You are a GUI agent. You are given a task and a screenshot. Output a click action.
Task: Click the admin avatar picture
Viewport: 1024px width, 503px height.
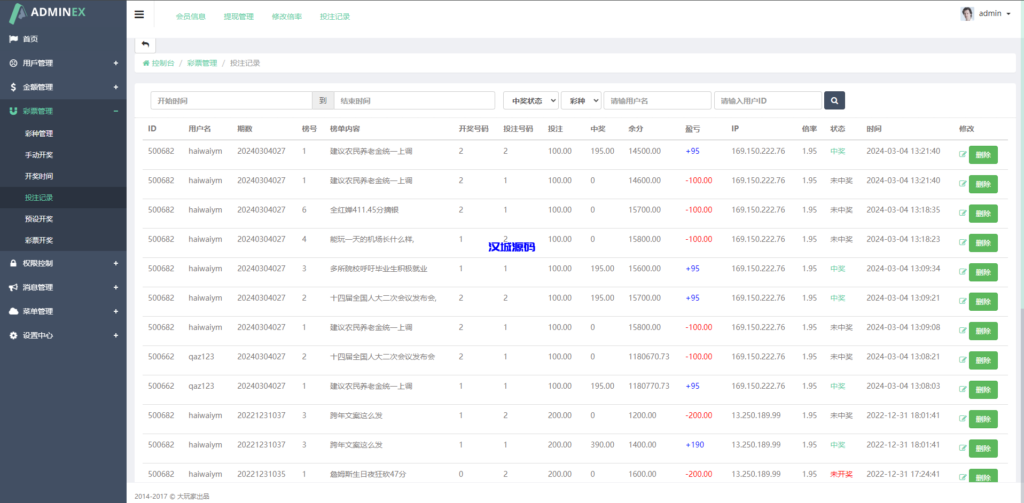tap(967, 14)
